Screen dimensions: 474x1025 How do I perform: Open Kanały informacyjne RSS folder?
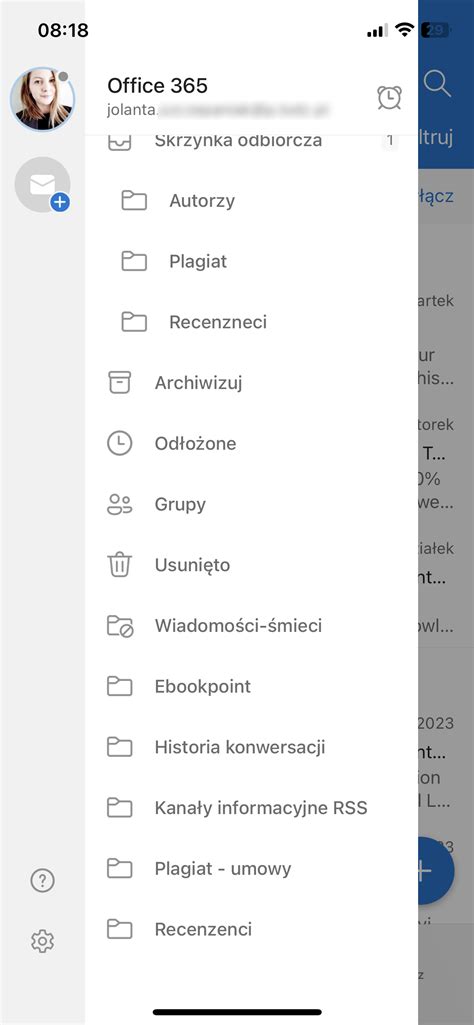click(251, 808)
